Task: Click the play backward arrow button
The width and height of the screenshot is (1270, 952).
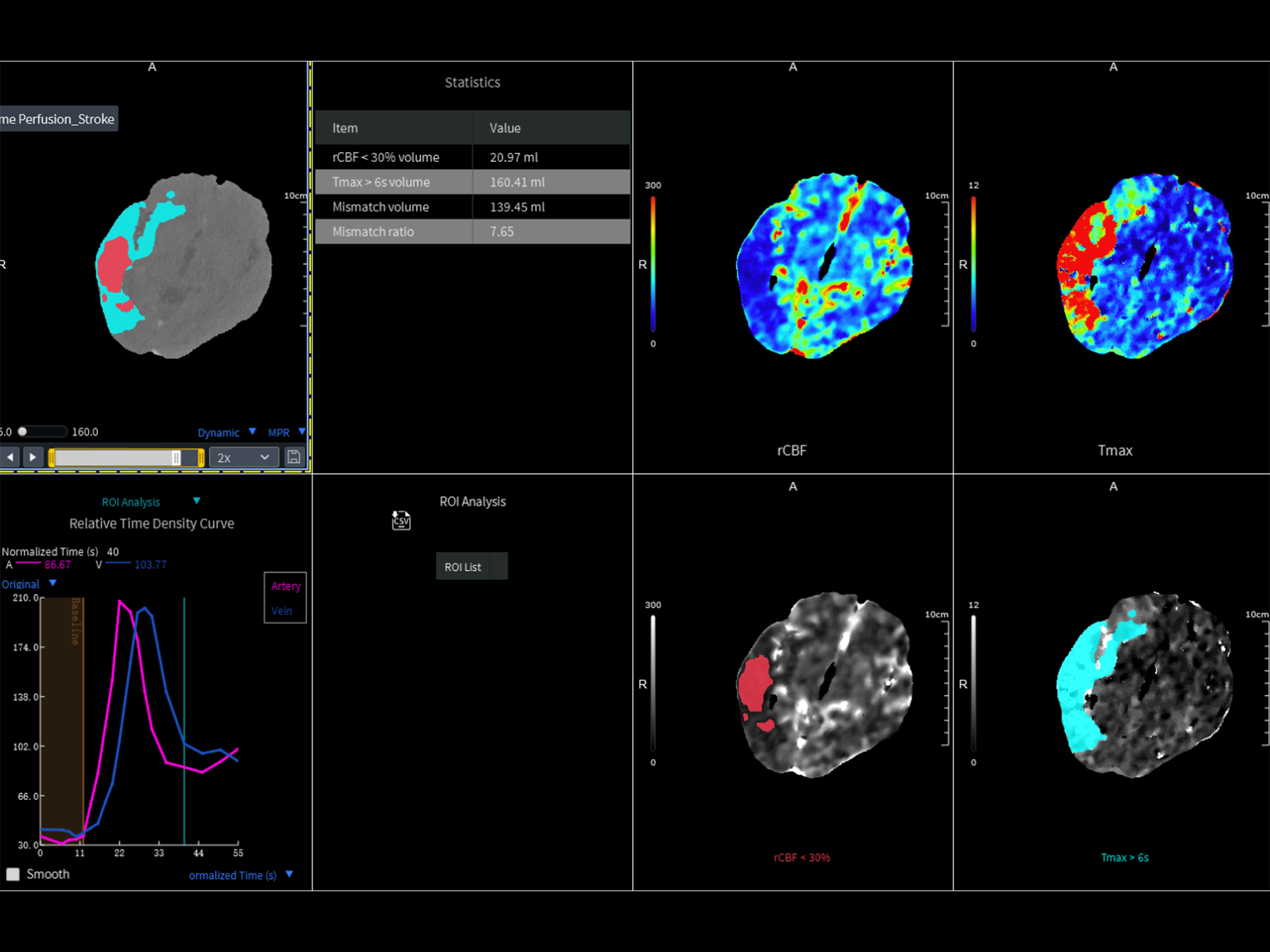Action: [11, 457]
